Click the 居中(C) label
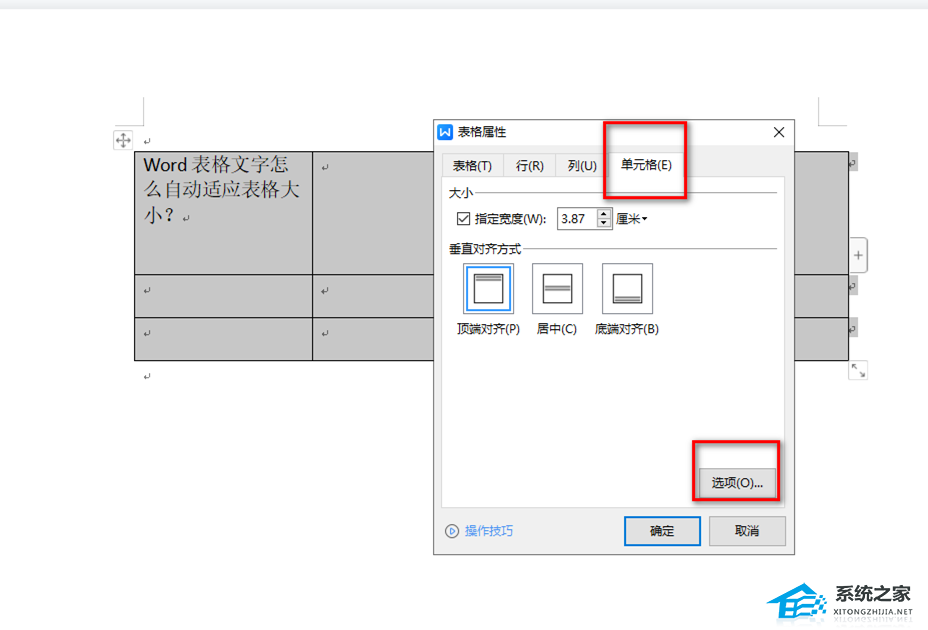Viewport: 928px width, 630px height. pyautogui.click(x=556, y=329)
